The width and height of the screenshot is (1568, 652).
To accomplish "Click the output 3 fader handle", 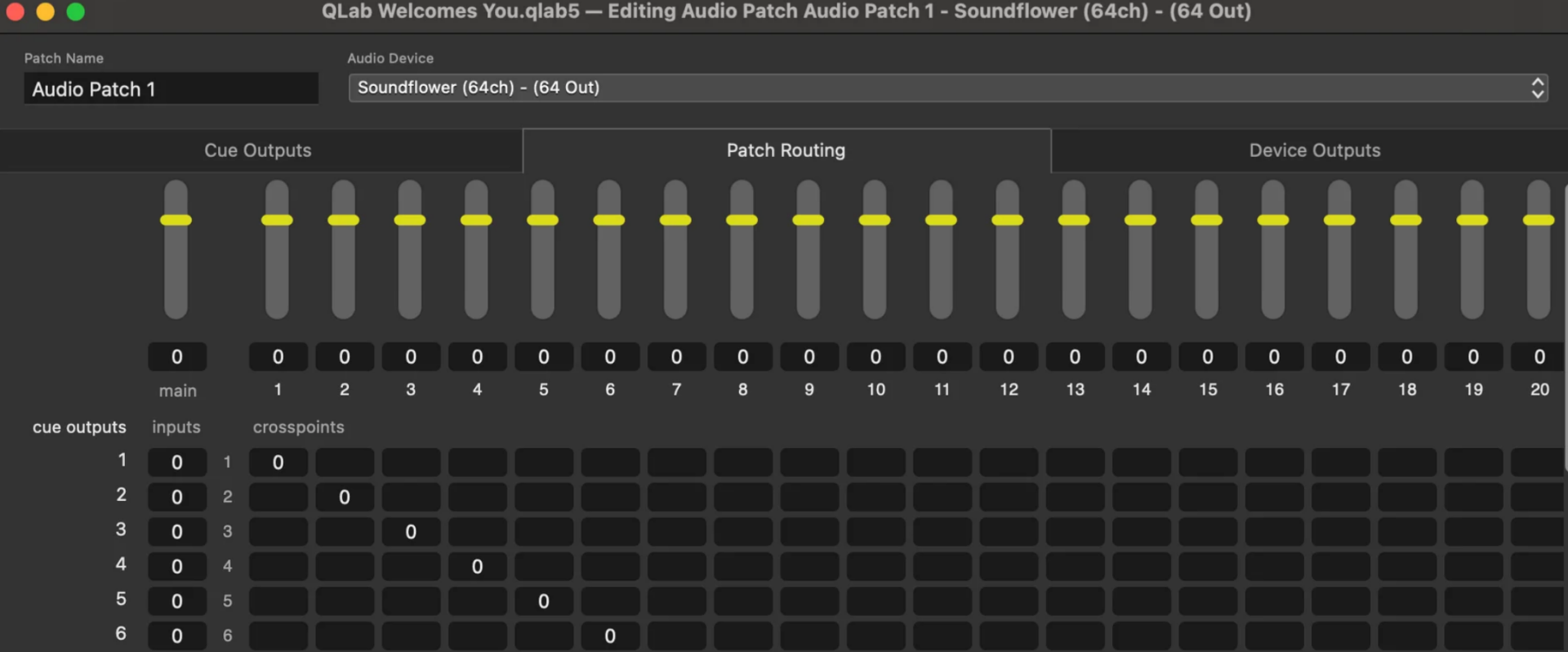I will pyautogui.click(x=409, y=220).
